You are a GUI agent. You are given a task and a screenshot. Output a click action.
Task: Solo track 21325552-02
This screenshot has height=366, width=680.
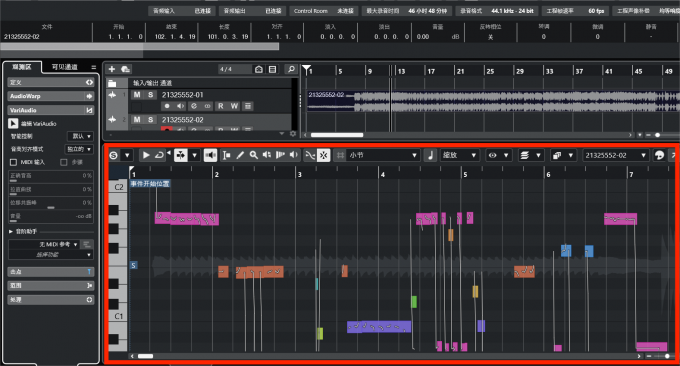click(150, 119)
